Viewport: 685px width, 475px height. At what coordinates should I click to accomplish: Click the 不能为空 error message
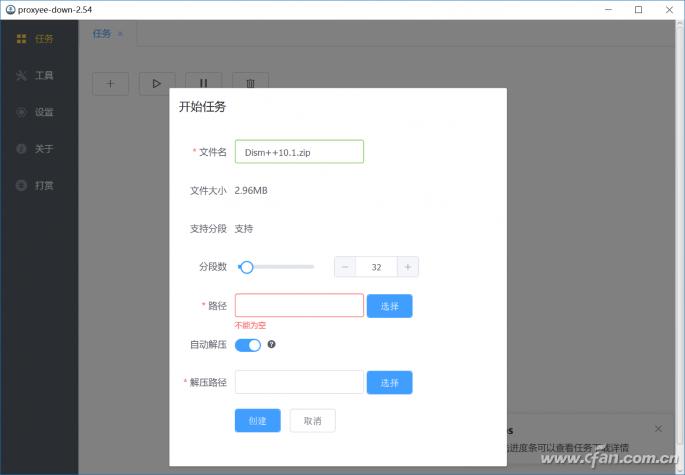click(250, 326)
